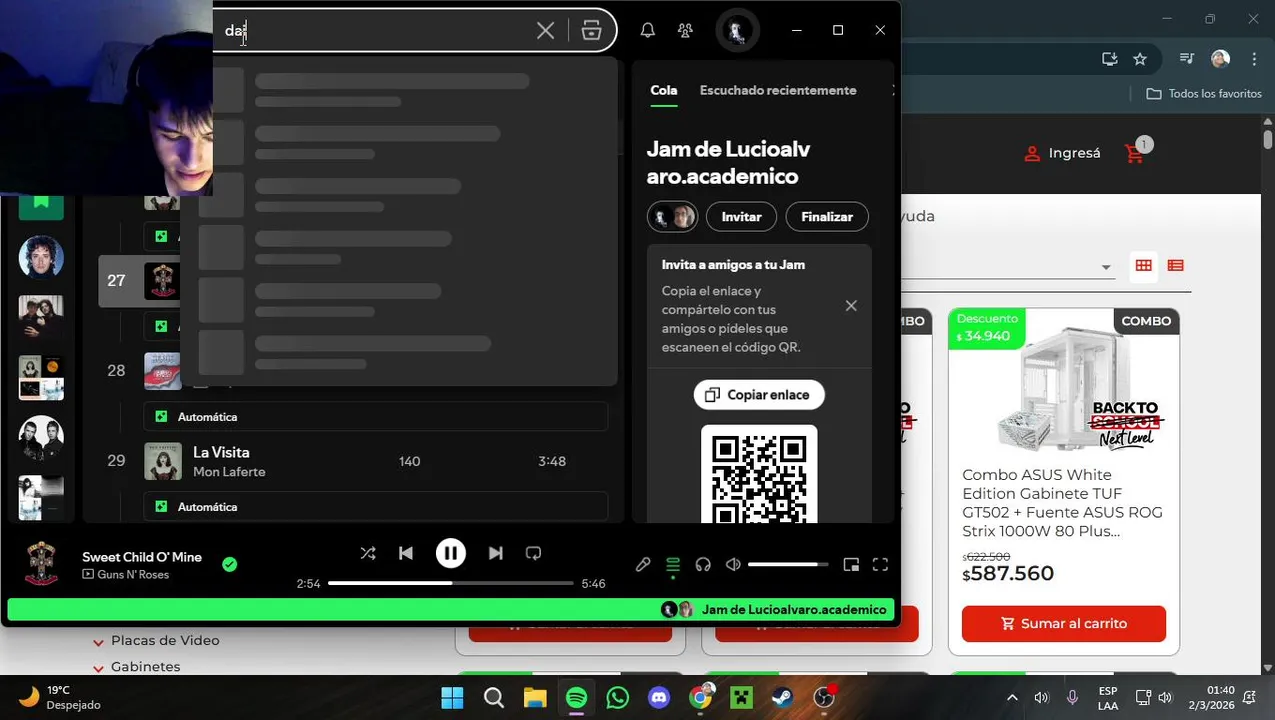Click the Invitar button
Screen dimensions: 1275x720
[x=741, y=216]
